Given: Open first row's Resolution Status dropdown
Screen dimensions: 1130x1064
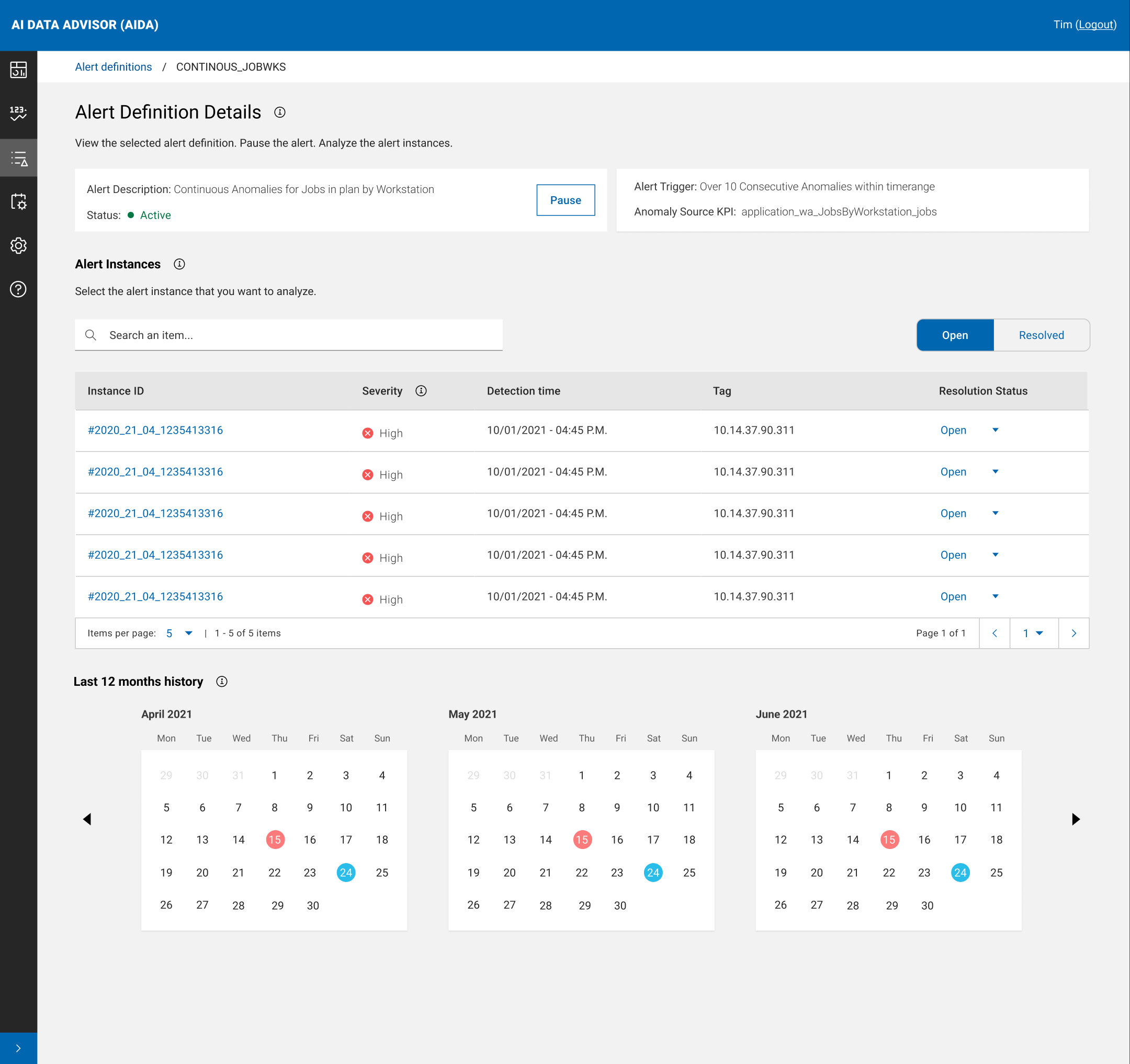Looking at the screenshot, I should (x=995, y=431).
